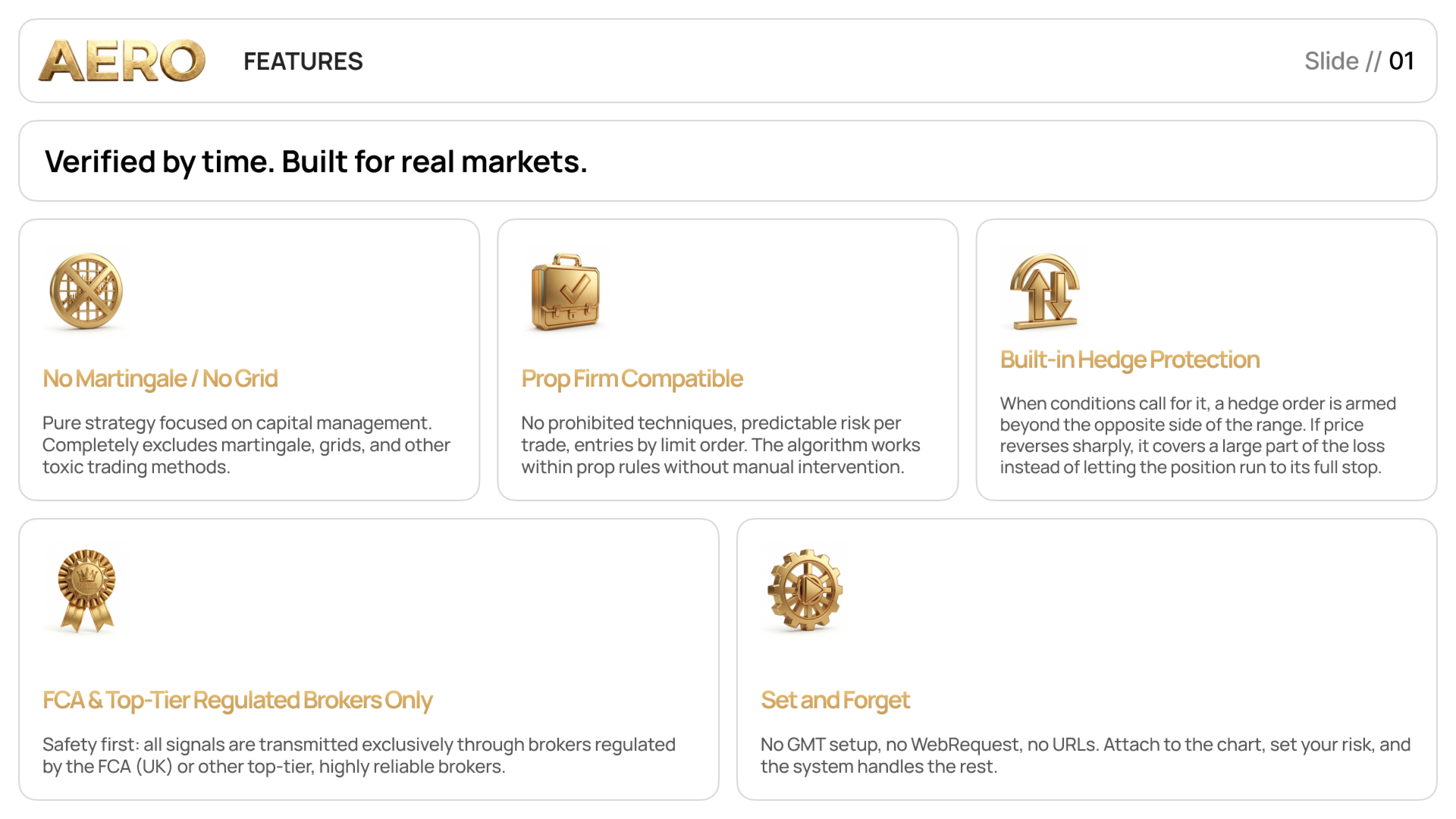Open the Built-in Hedge Protection heading
The height and width of the screenshot is (819, 1456).
pyautogui.click(x=1130, y=359)
